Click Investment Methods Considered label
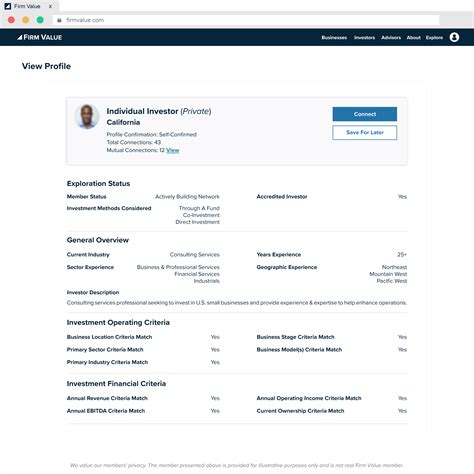The image size is (474, 474). point(109,208)
